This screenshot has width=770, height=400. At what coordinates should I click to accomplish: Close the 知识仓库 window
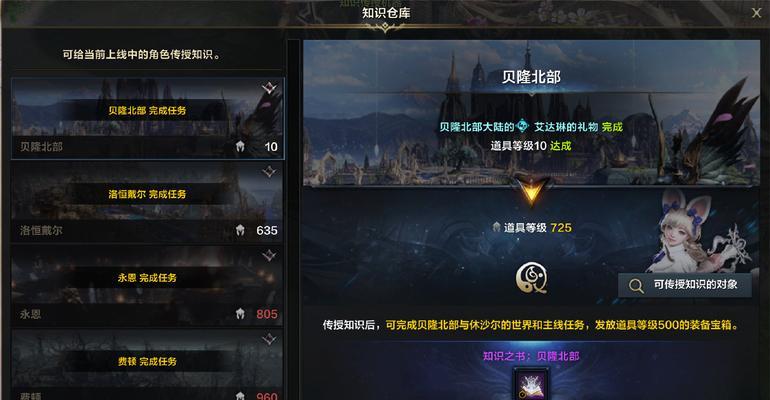tap(756, 13)
